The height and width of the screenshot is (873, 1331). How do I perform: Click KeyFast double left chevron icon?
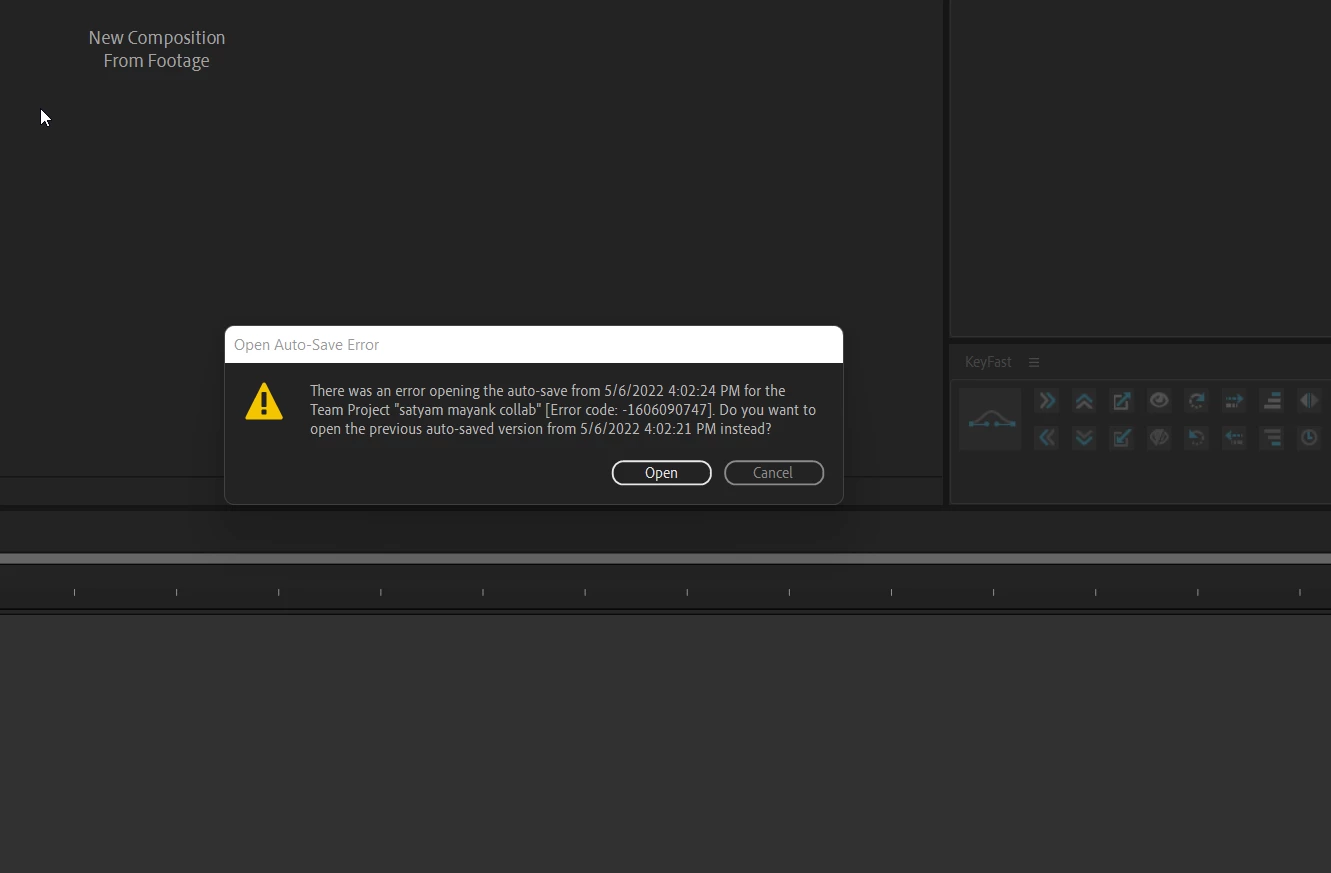click(x=1047, y=438)
